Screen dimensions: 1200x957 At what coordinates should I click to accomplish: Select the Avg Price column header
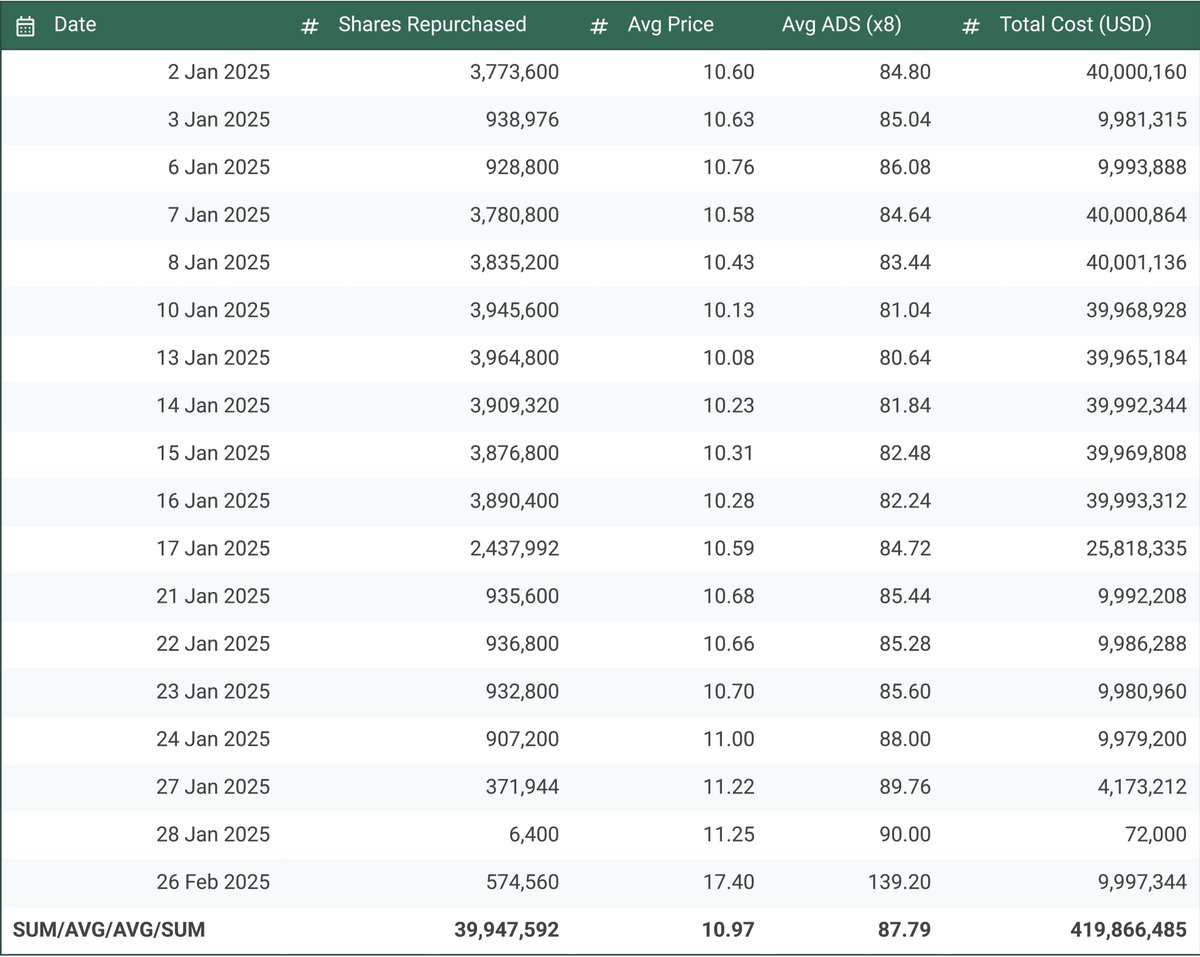coord(671,25)
